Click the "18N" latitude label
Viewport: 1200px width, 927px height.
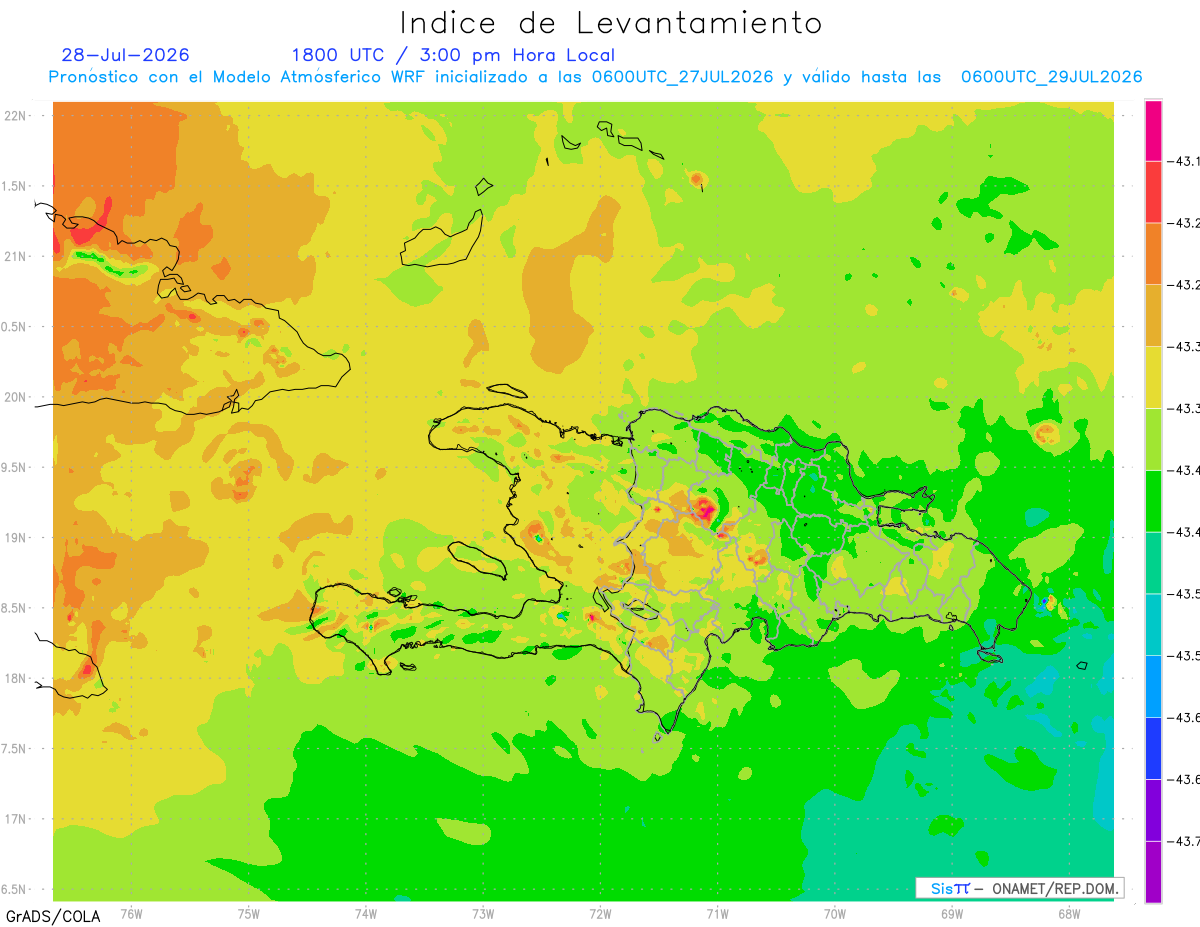(x=15, y=678)
